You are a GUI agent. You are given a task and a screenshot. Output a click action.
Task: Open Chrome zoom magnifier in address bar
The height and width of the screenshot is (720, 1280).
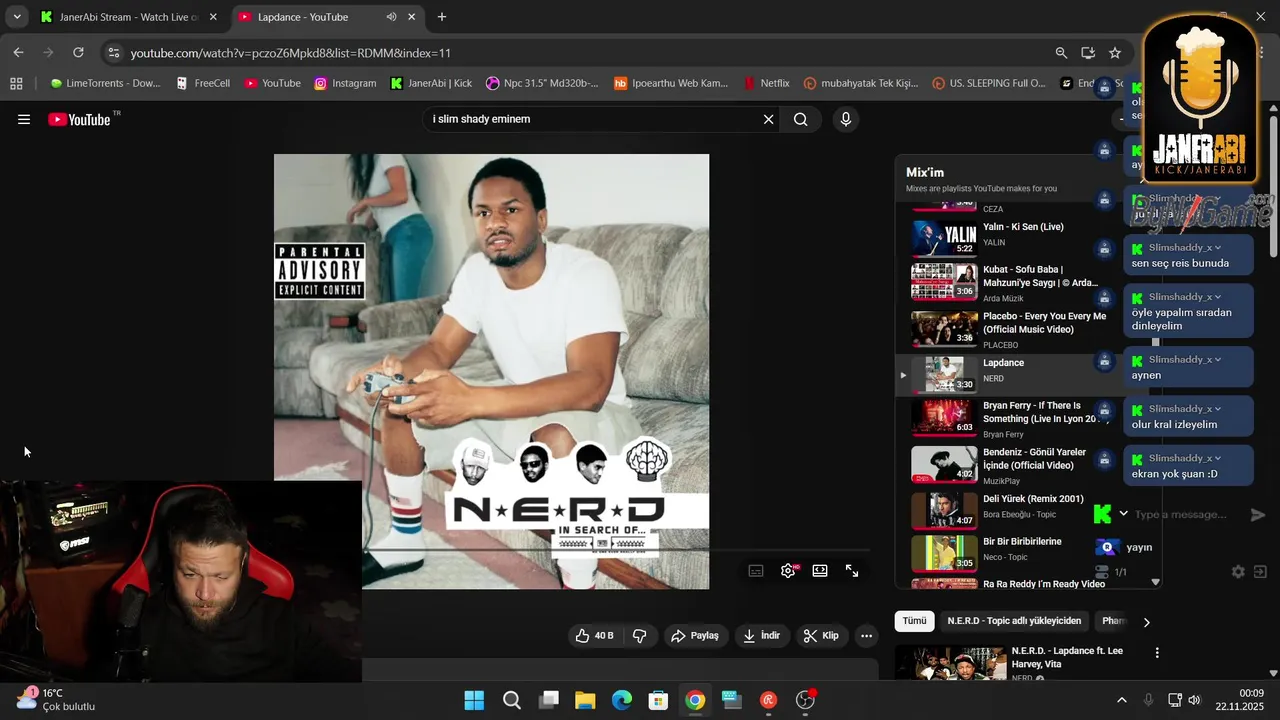pyautogui.click(x=1061, y=52)
